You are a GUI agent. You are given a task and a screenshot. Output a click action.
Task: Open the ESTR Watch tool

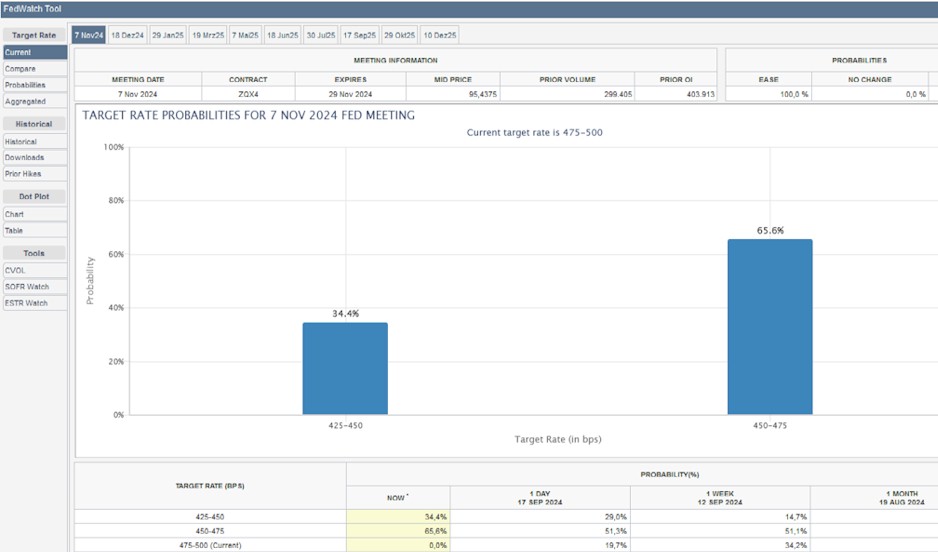35,303
